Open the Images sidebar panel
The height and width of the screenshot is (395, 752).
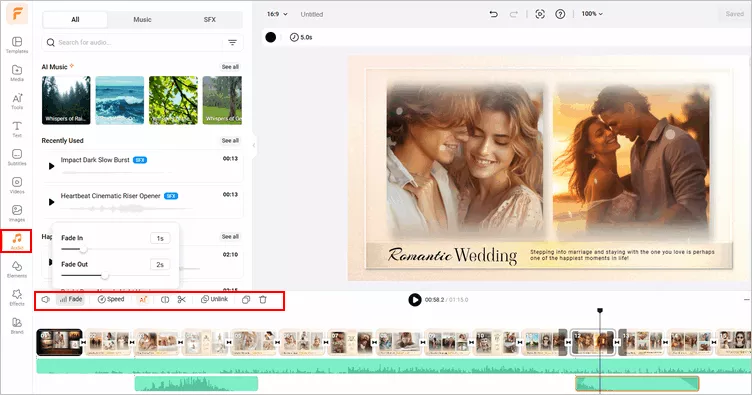pos(17,213)
